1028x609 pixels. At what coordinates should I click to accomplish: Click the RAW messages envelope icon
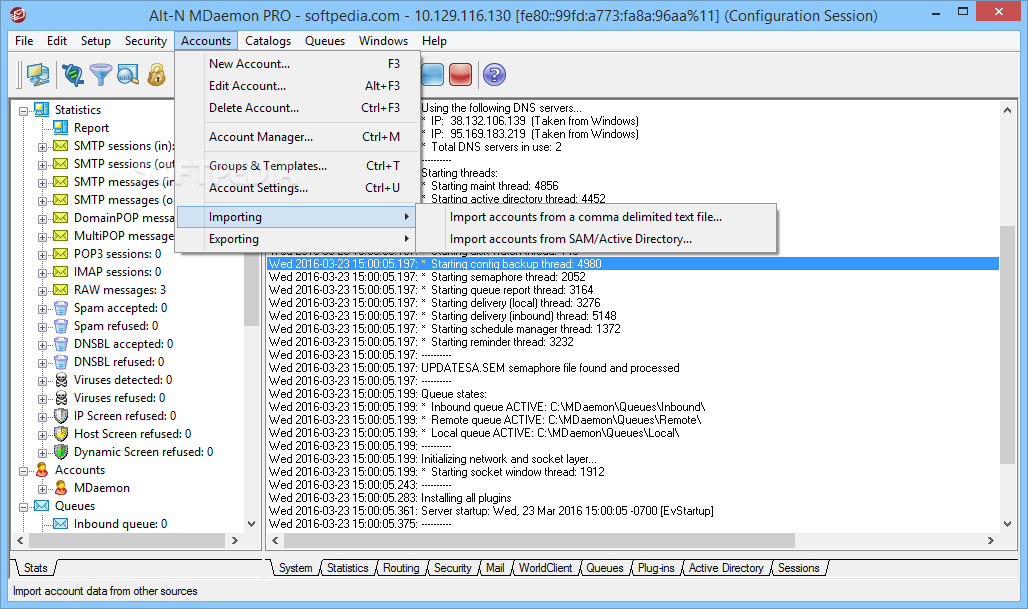(x=60, y=289)
